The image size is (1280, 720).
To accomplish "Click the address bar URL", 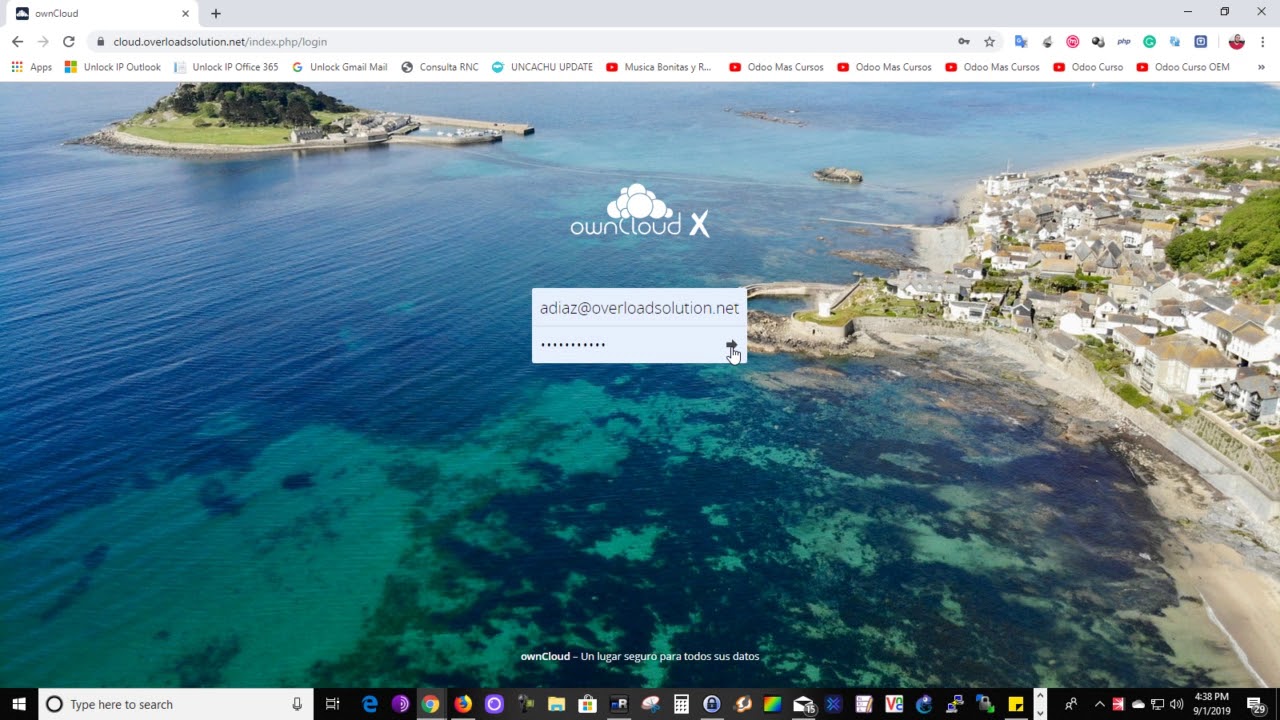I will pos(220,42).
